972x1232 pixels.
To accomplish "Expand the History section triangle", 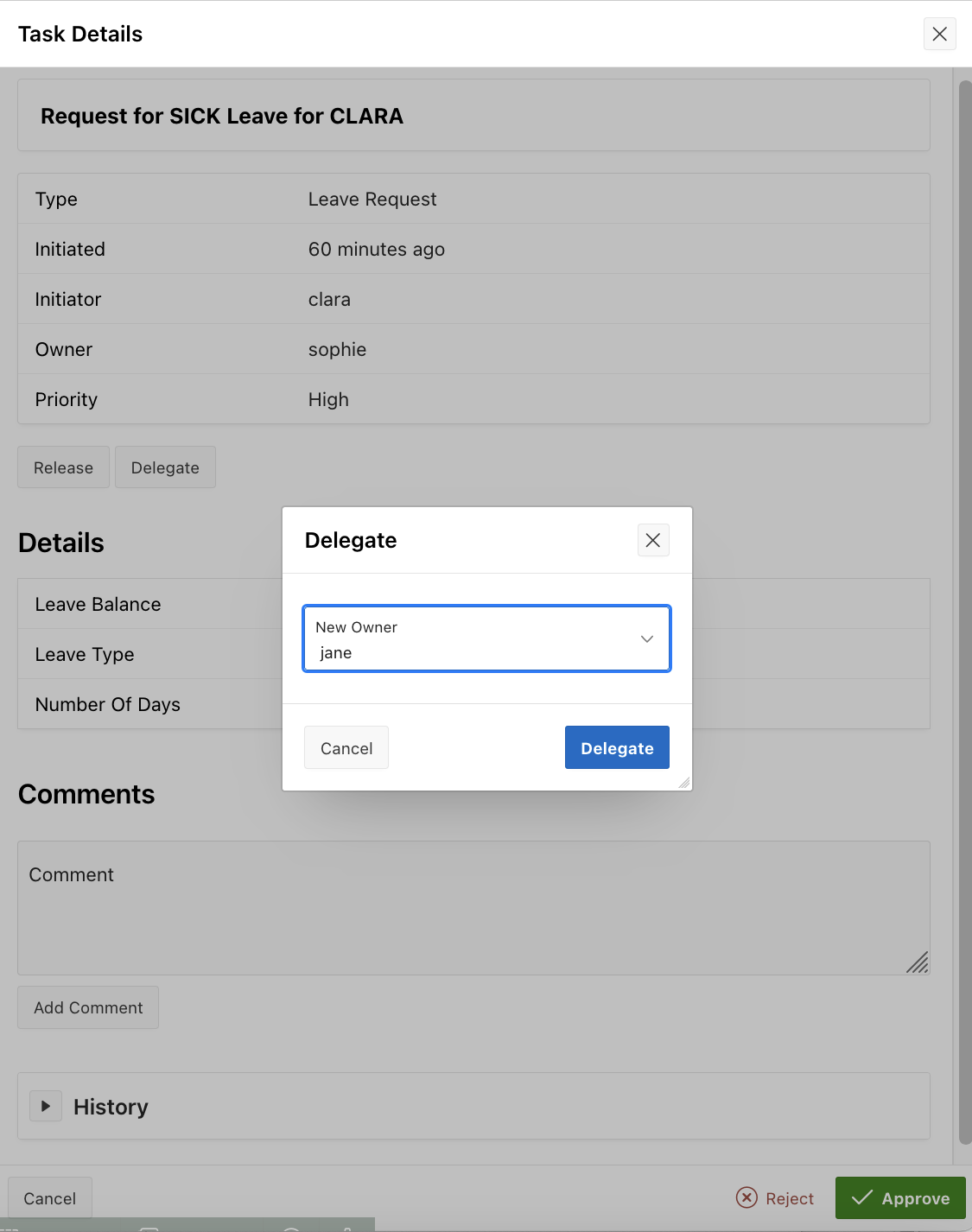I will pos(46,1106).
